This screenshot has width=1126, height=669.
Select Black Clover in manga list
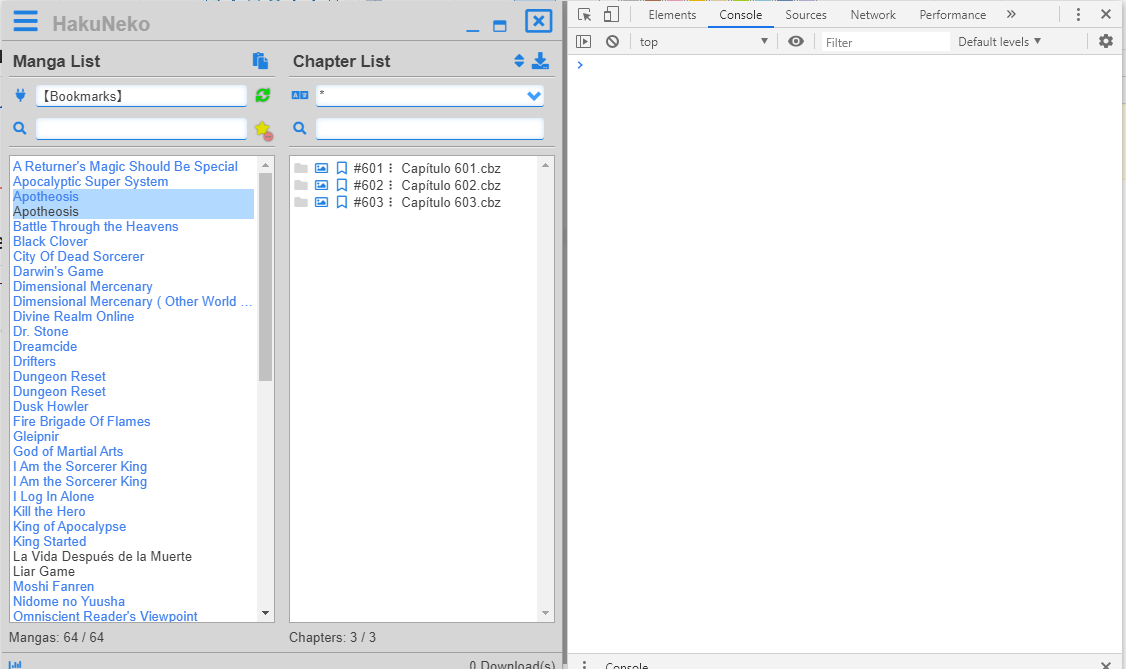click(x=50, y=241)
